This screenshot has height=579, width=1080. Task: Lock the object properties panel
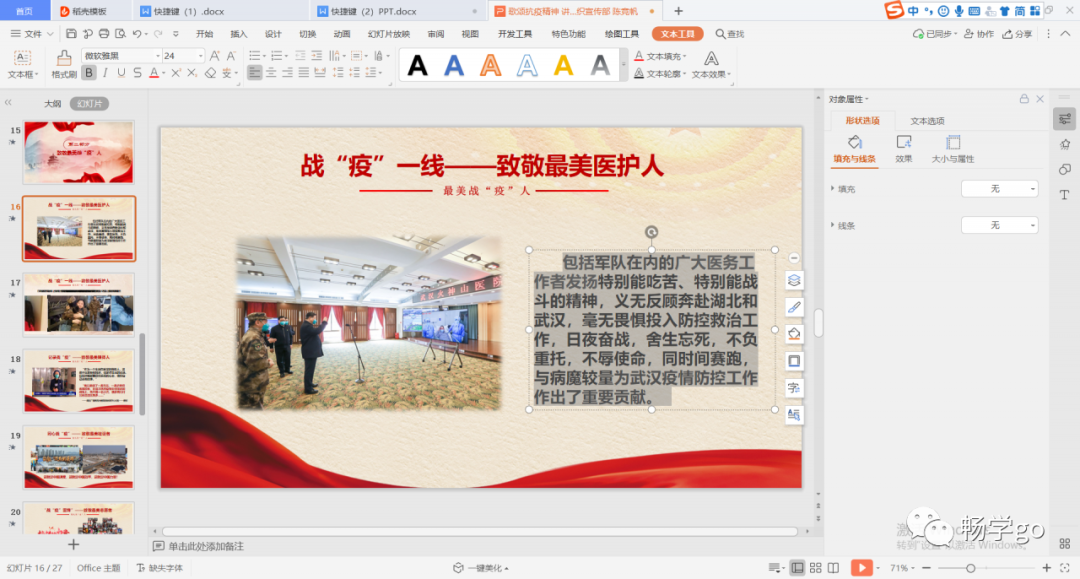coord(1024,99)
